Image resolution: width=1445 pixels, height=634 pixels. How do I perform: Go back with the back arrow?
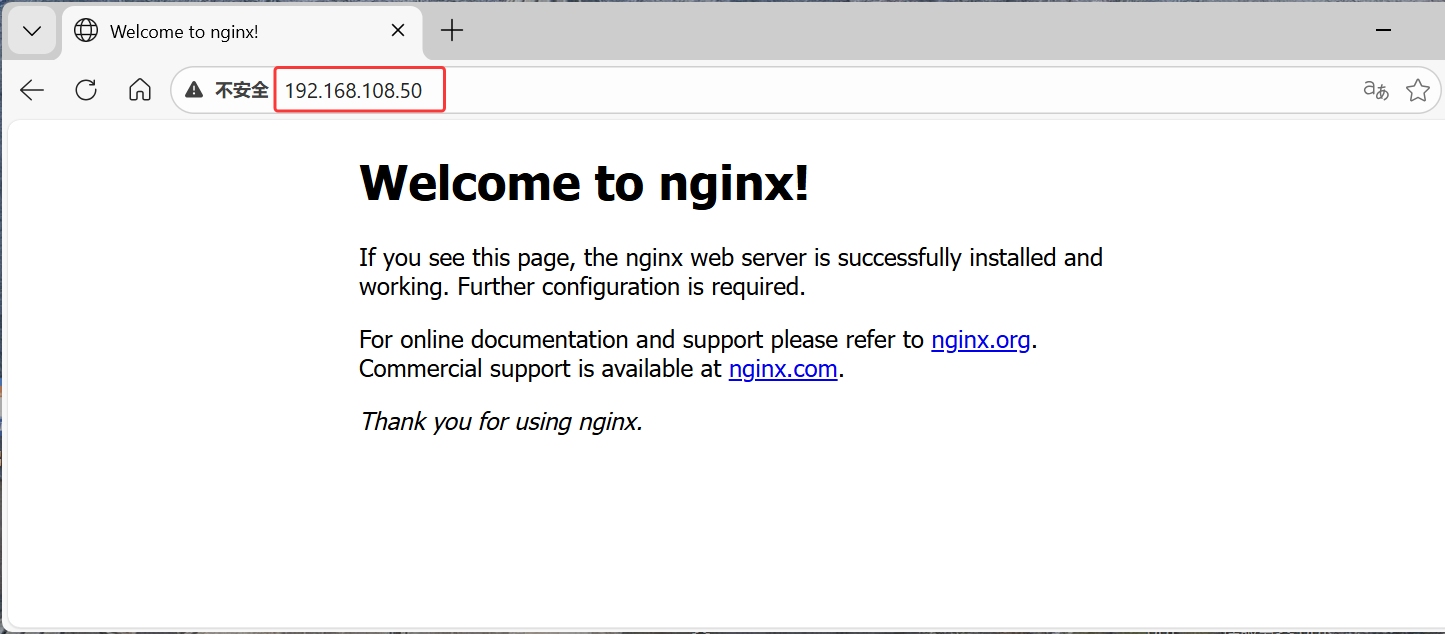(x=32, y=91)
